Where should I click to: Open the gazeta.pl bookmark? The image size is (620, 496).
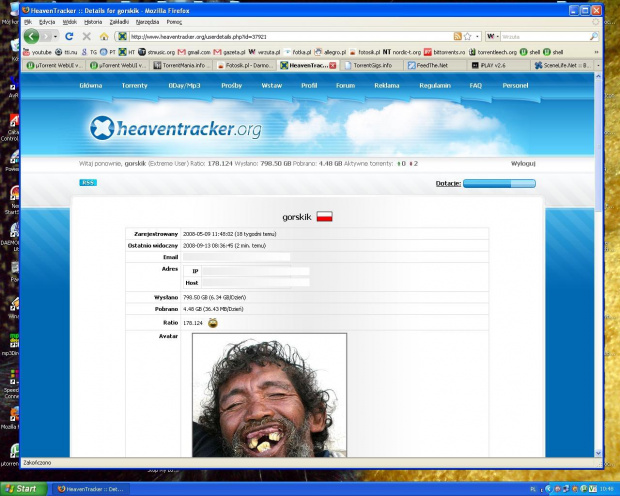229,52
